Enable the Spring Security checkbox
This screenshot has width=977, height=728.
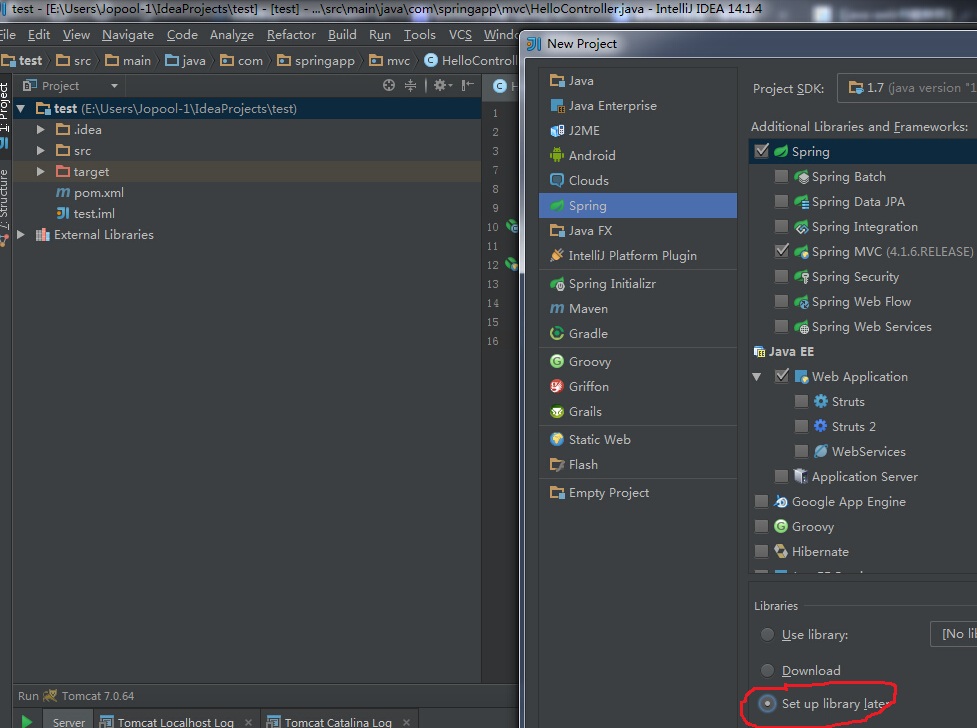pos(781,276)
